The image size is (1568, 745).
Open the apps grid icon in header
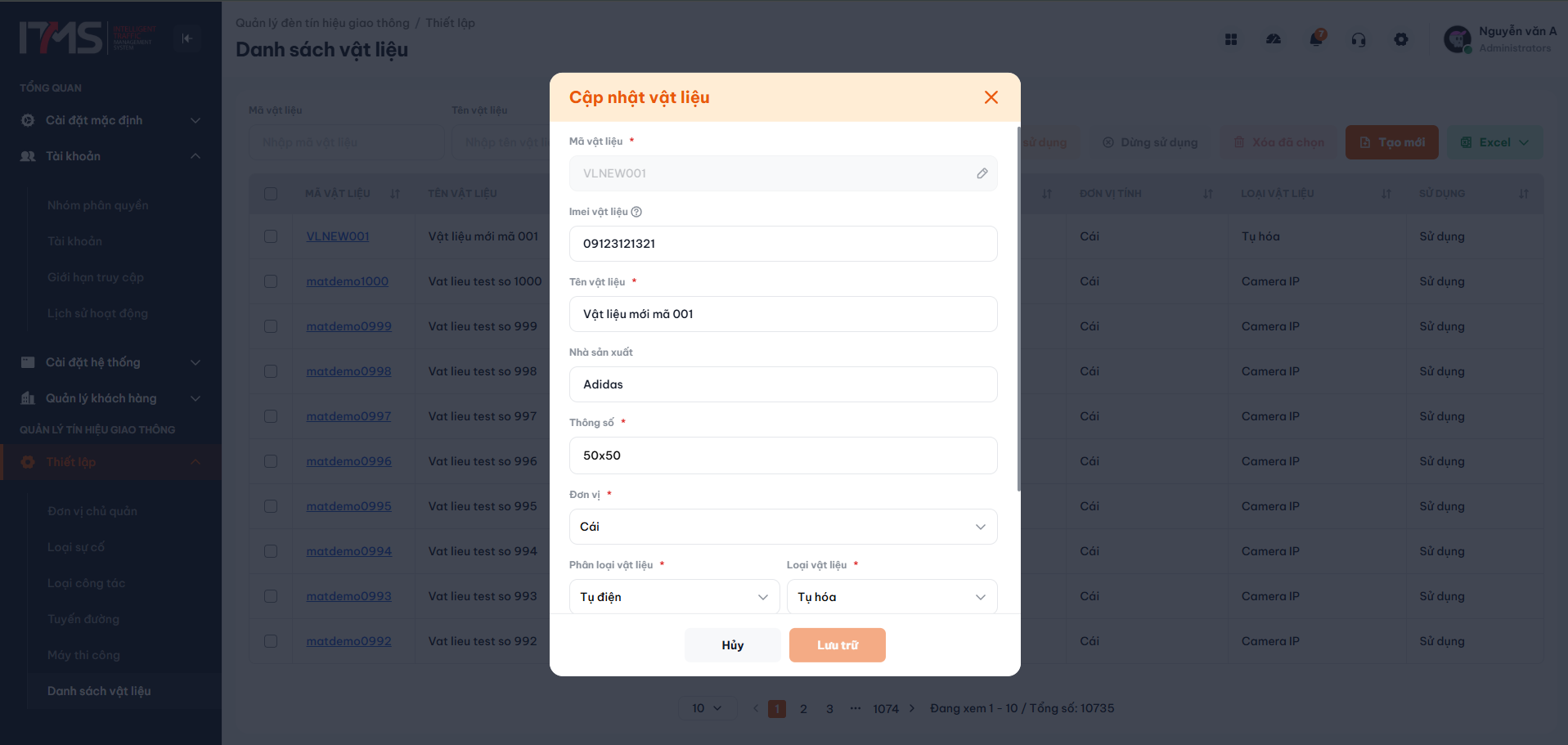pos(1231,39)
